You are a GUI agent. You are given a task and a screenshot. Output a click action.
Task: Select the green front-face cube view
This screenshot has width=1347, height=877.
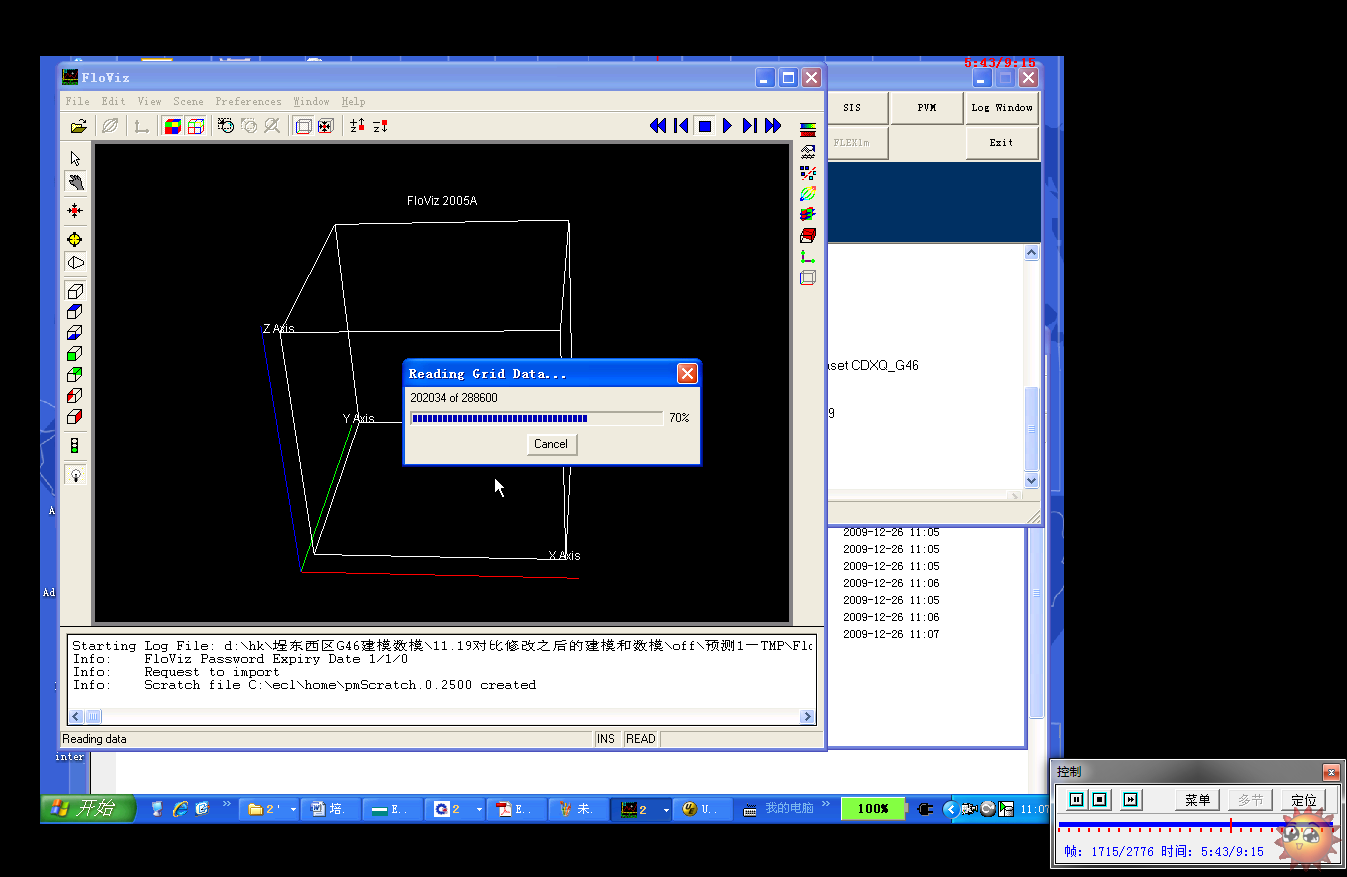75,354
